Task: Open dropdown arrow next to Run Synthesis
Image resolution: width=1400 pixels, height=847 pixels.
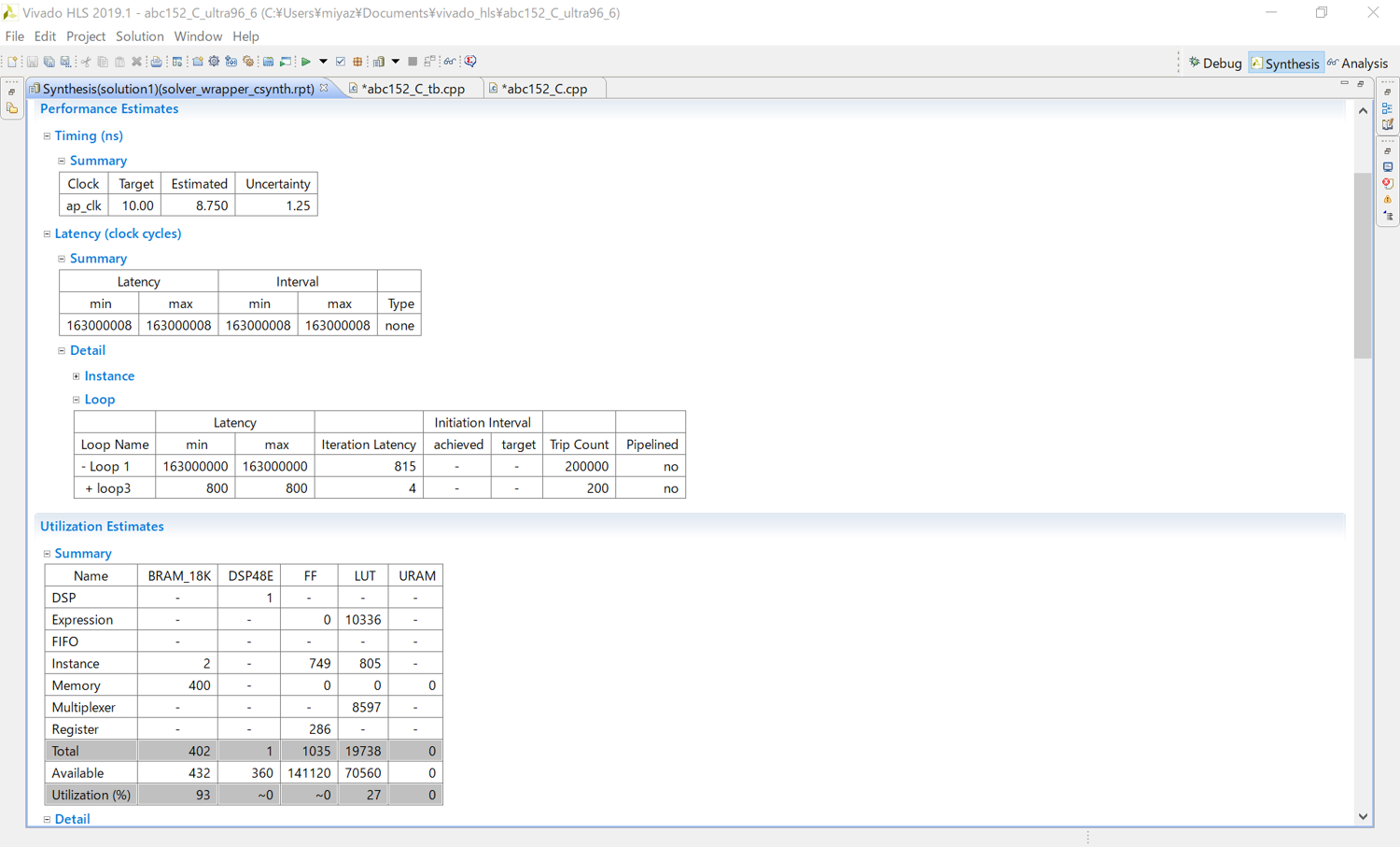Action: [x=323, y=62]
